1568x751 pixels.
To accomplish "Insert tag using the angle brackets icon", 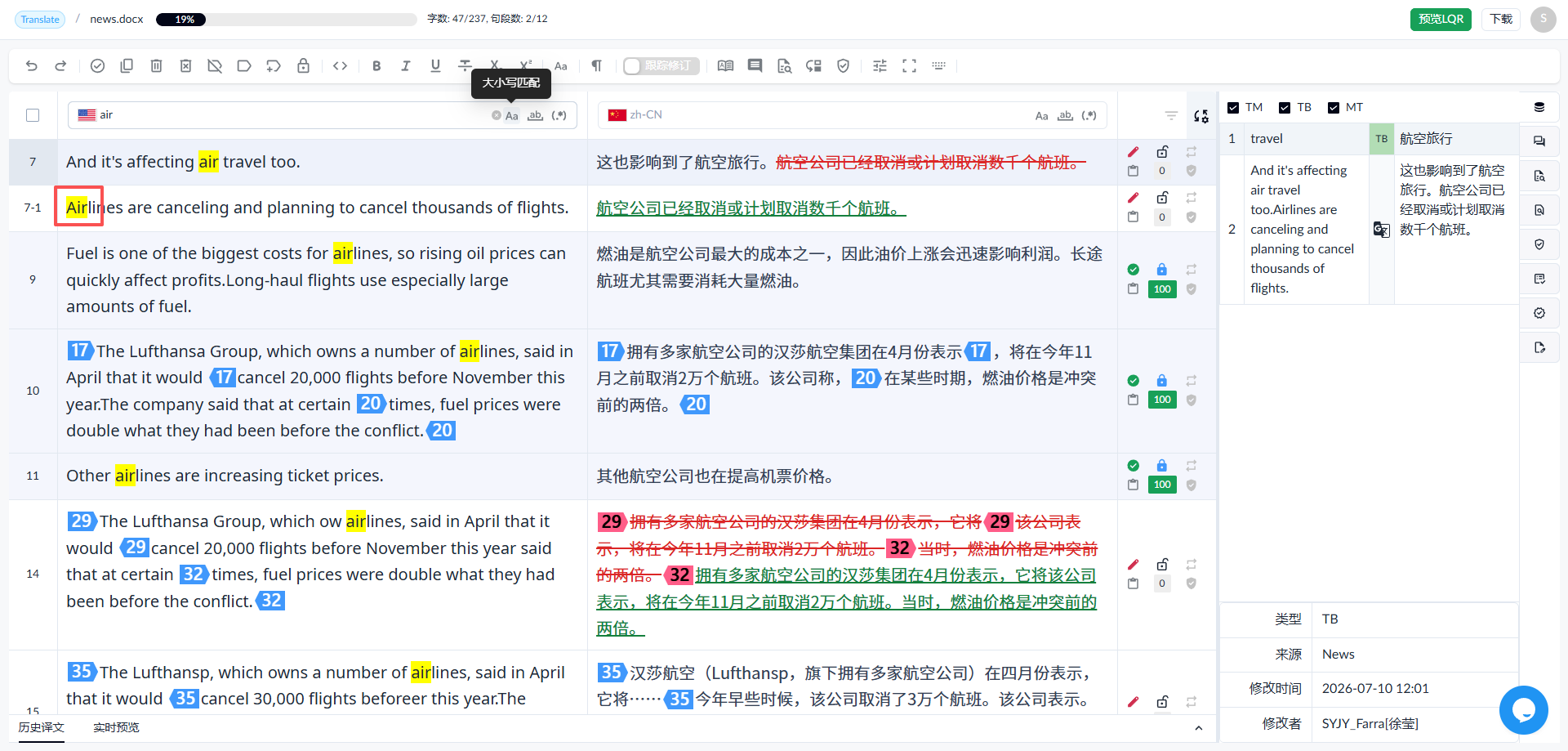I will pos(341,66).
